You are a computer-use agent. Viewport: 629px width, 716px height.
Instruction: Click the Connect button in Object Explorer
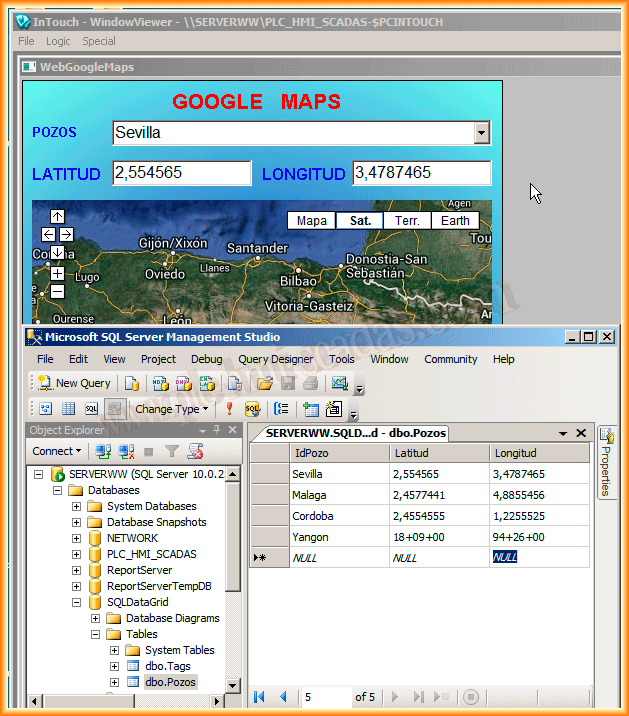click(57, 451)
